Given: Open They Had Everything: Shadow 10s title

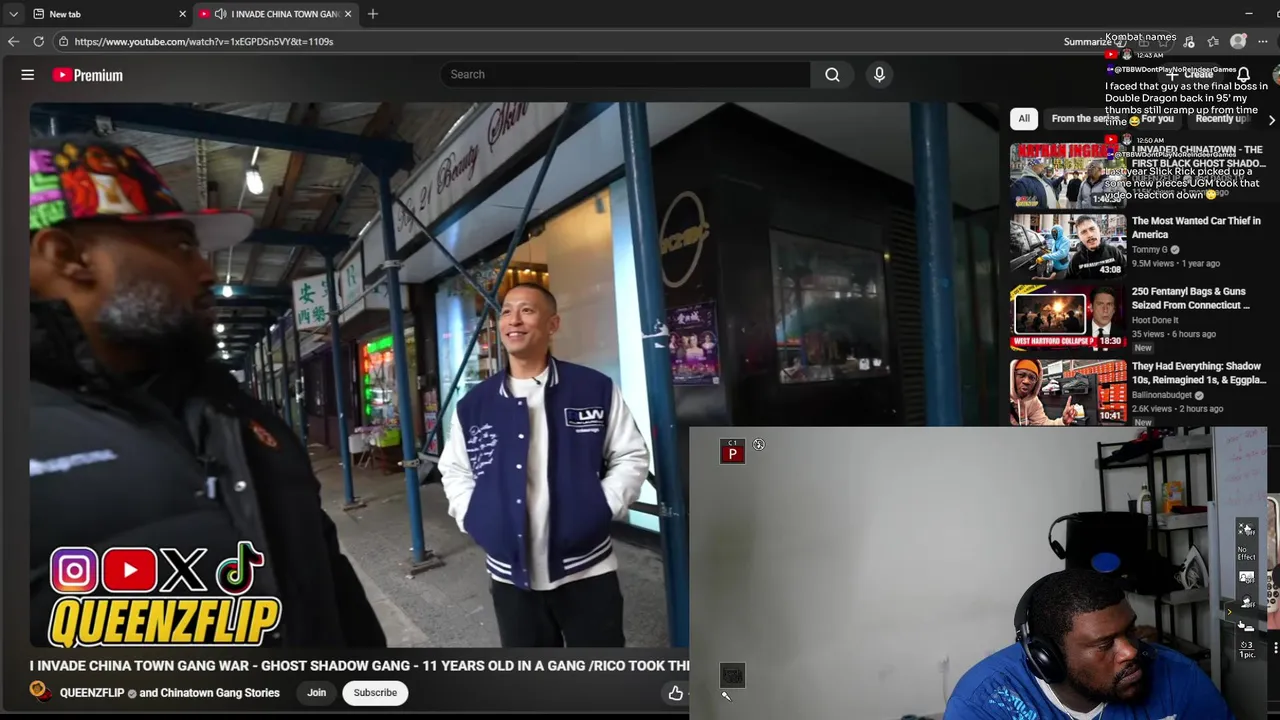Looking at the screenshot, I should [x=1199, y=373].
